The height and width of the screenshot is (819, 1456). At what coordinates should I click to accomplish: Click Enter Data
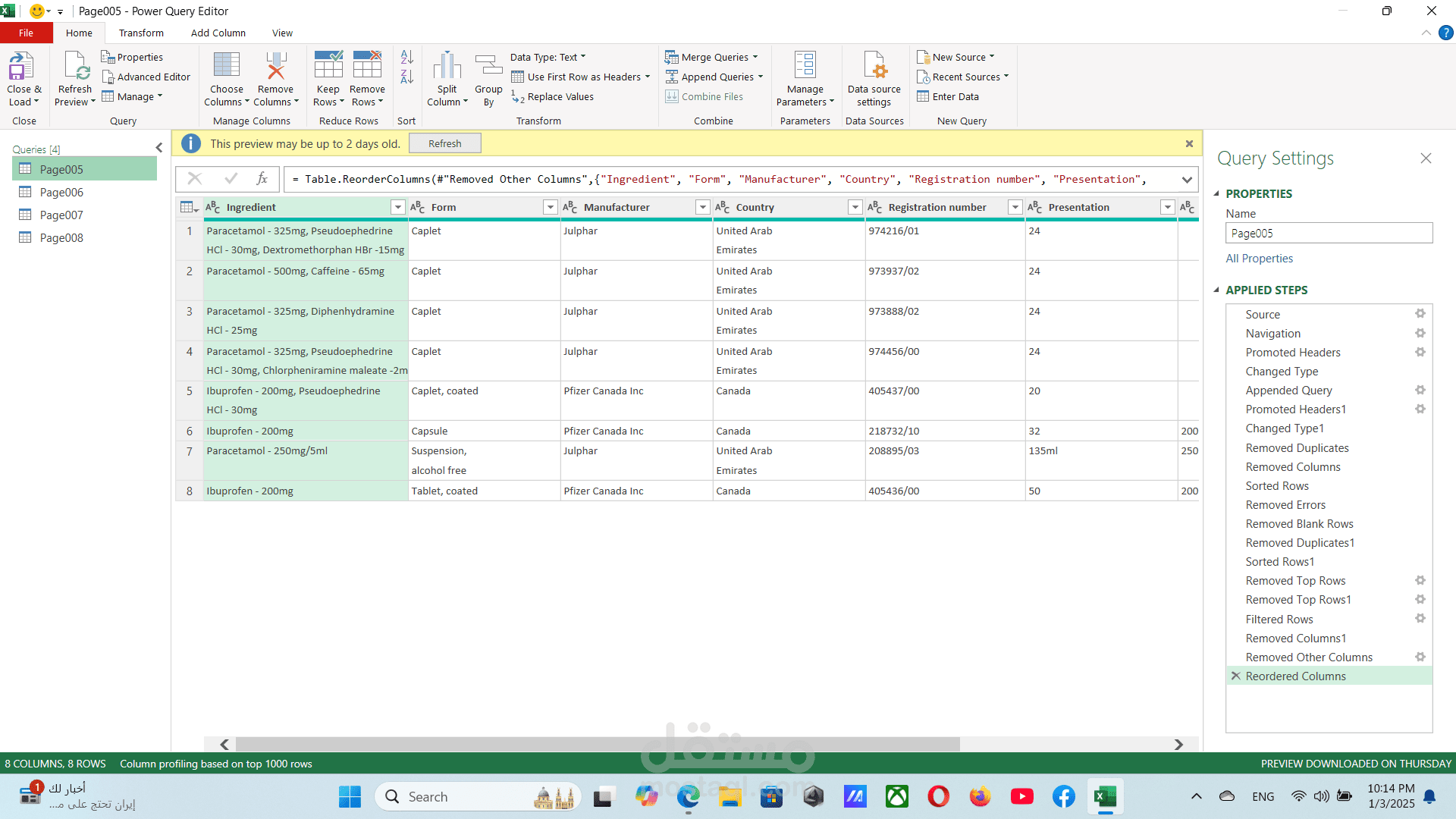(x=948, y=96)
